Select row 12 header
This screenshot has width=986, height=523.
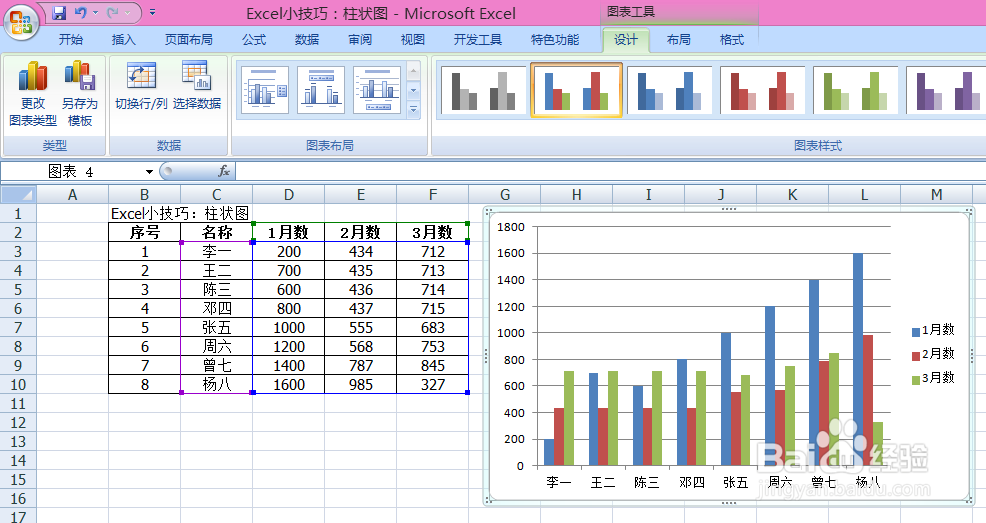(18, 422)
